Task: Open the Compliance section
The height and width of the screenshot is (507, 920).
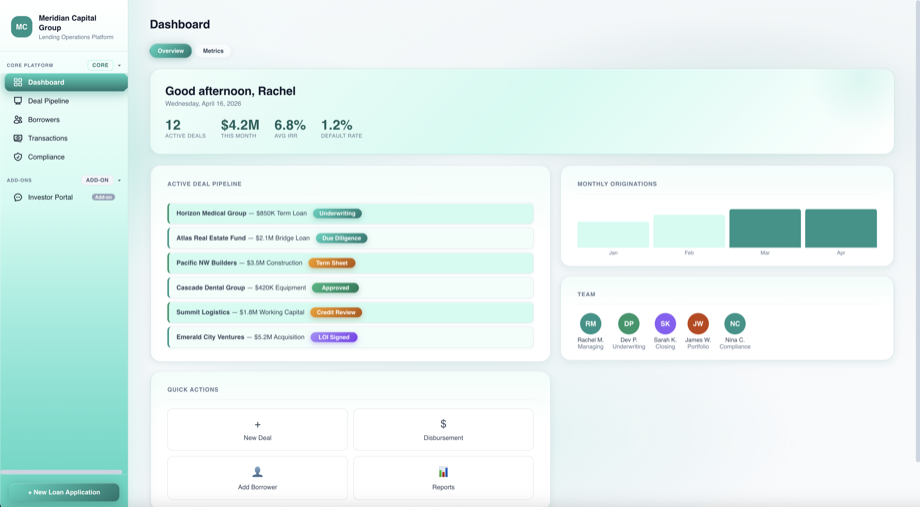Action: click(66, 157)
